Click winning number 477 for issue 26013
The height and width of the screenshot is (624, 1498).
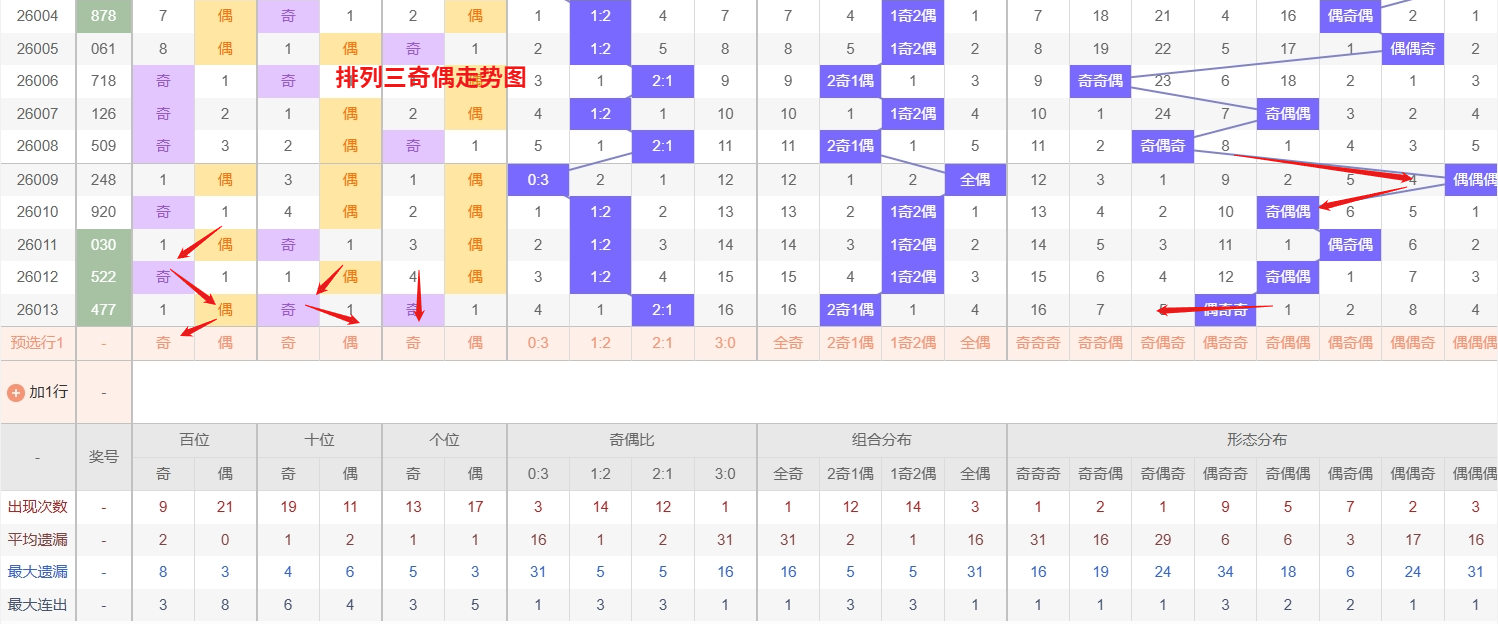point(104,310)
